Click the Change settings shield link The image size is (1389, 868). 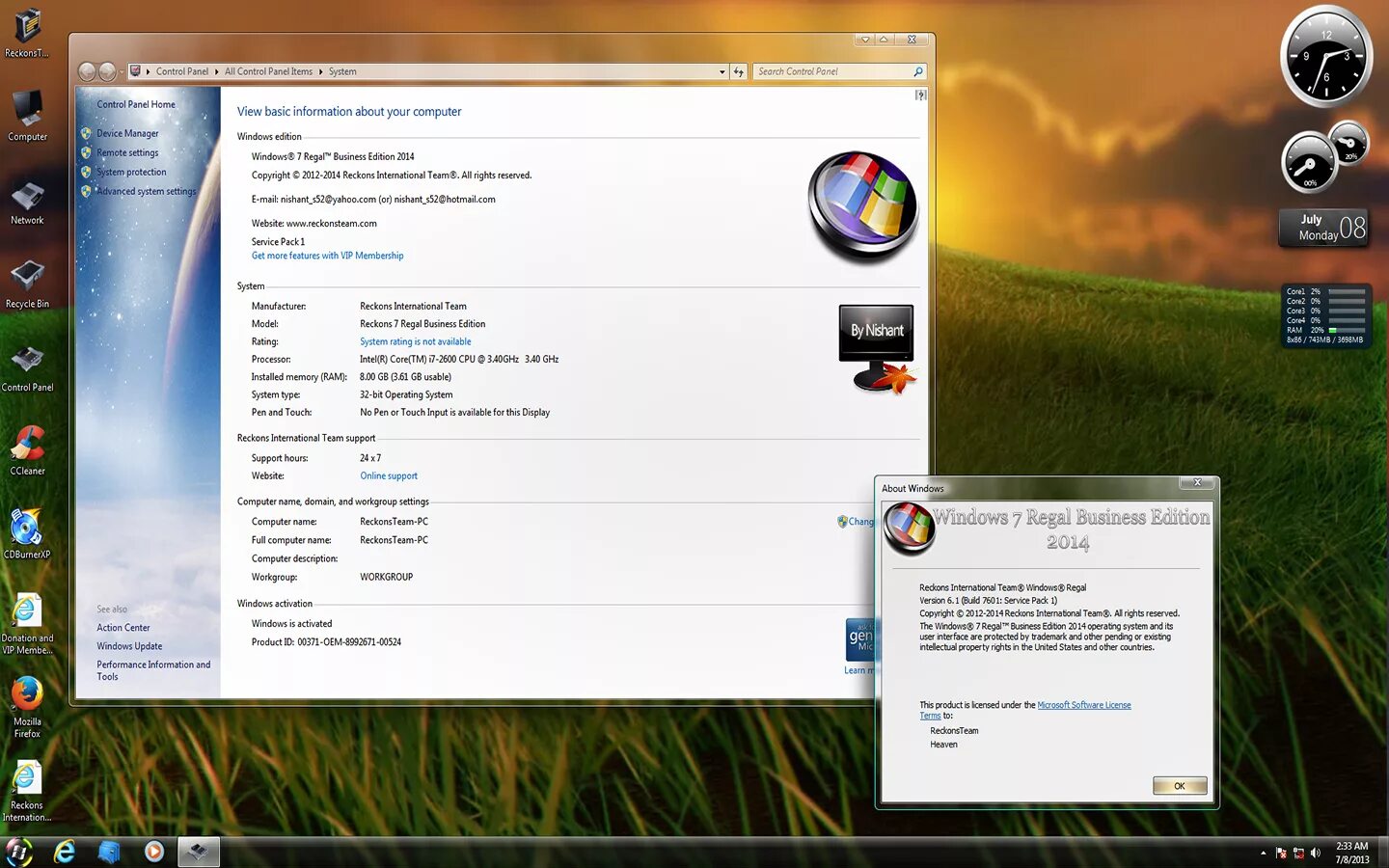click(856, 522)
